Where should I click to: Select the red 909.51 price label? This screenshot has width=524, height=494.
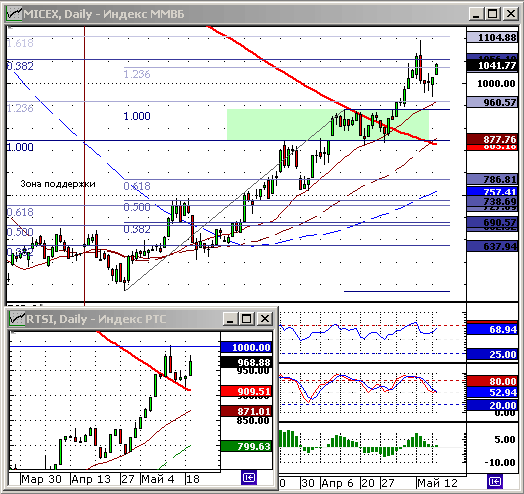[x=247, y=391]
